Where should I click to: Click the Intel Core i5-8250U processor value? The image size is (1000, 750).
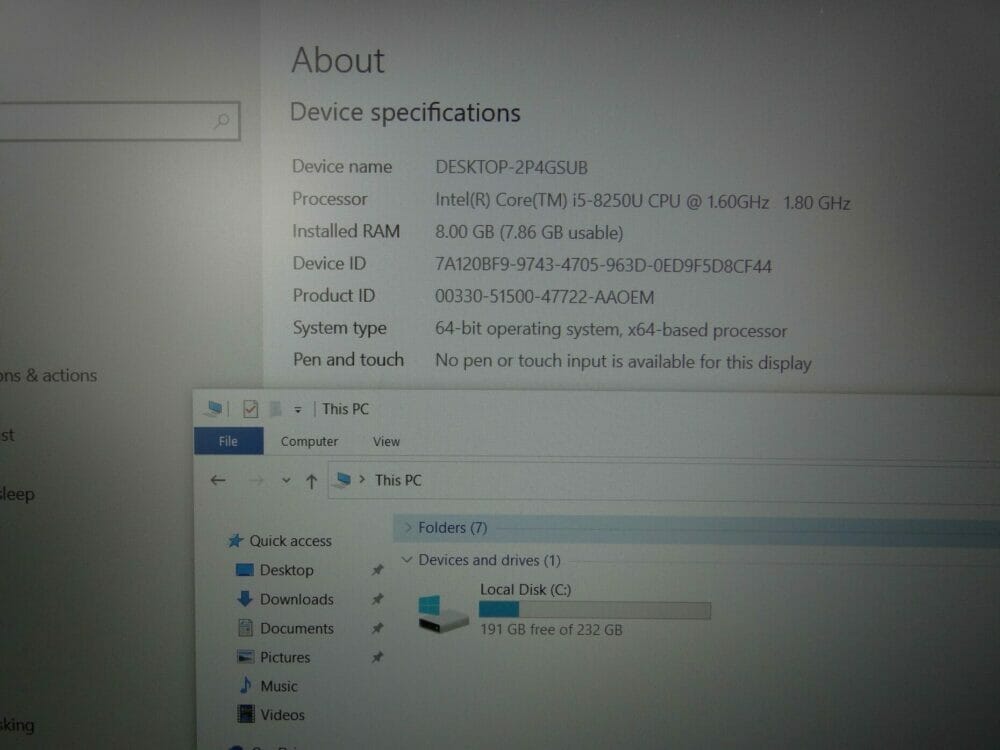642,202
